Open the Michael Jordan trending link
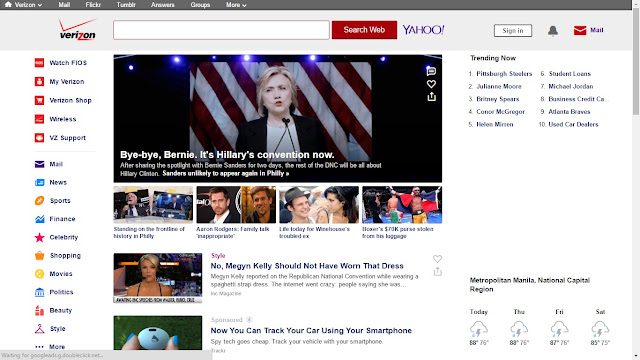 pos(571,87)
